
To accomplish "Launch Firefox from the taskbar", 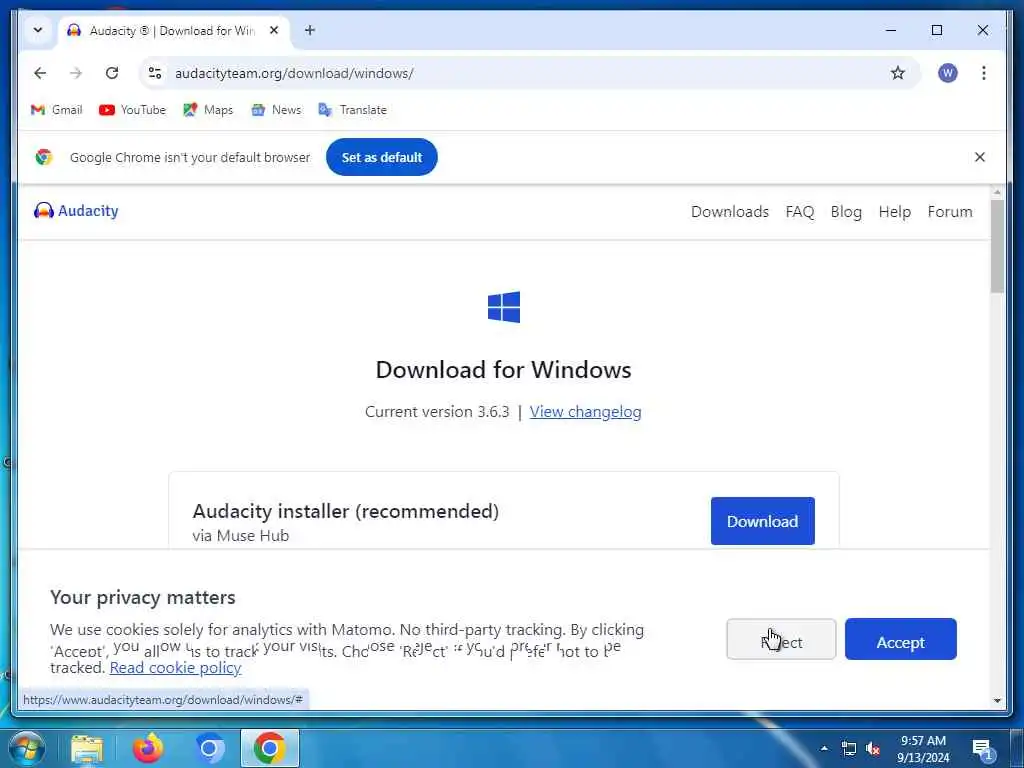I will (148, 748).
